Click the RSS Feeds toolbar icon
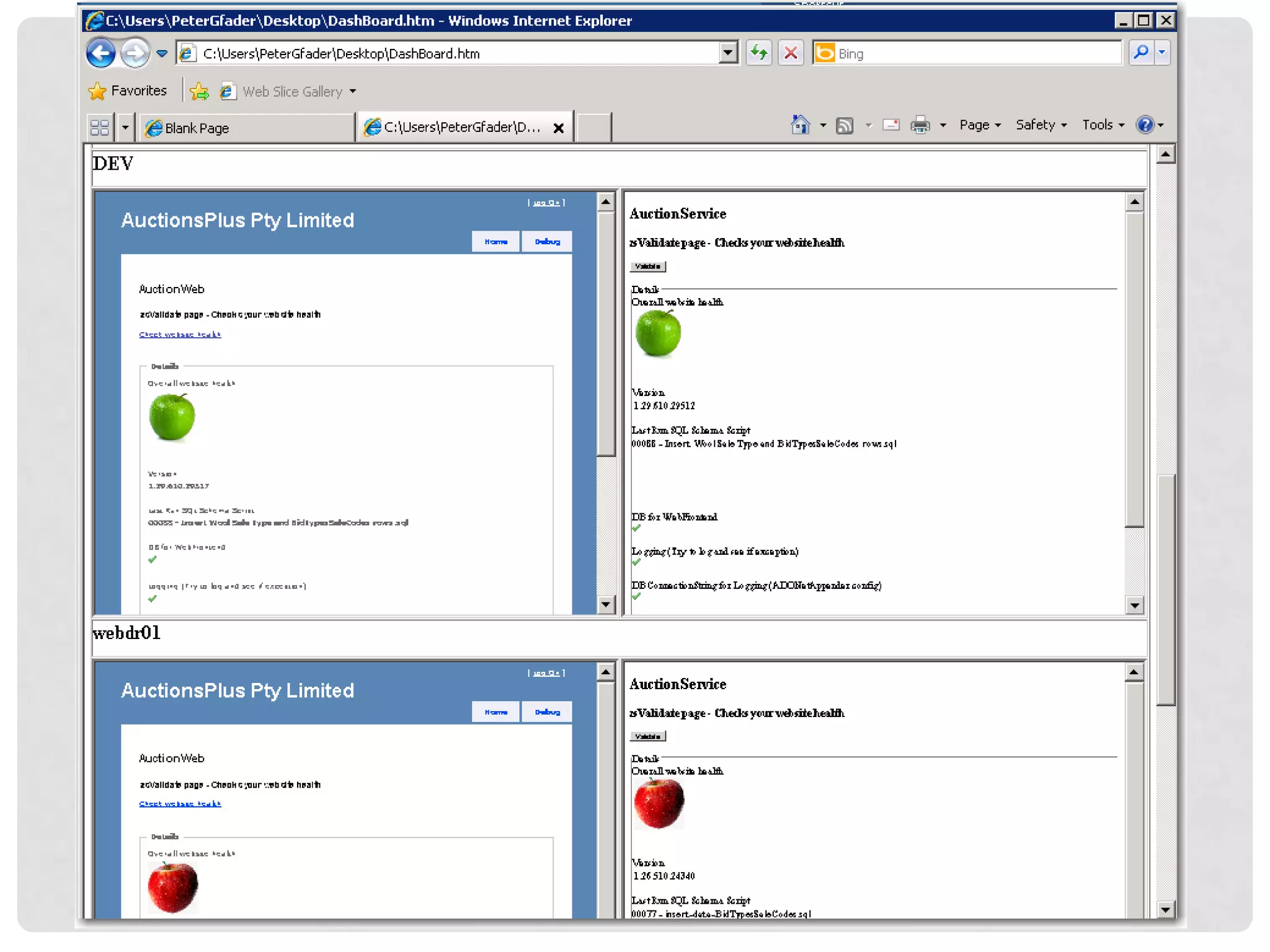Screen dimensions: 1270x952 845,126
